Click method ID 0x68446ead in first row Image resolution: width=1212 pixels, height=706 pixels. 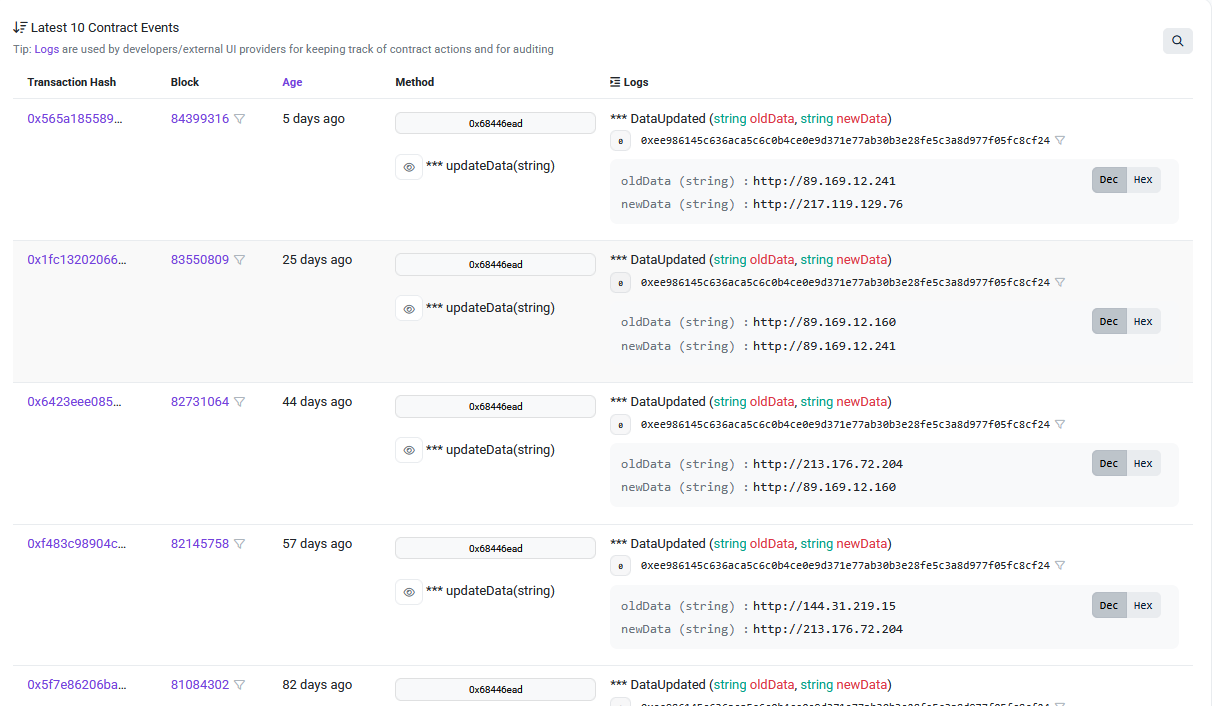(x=495, y=124)
